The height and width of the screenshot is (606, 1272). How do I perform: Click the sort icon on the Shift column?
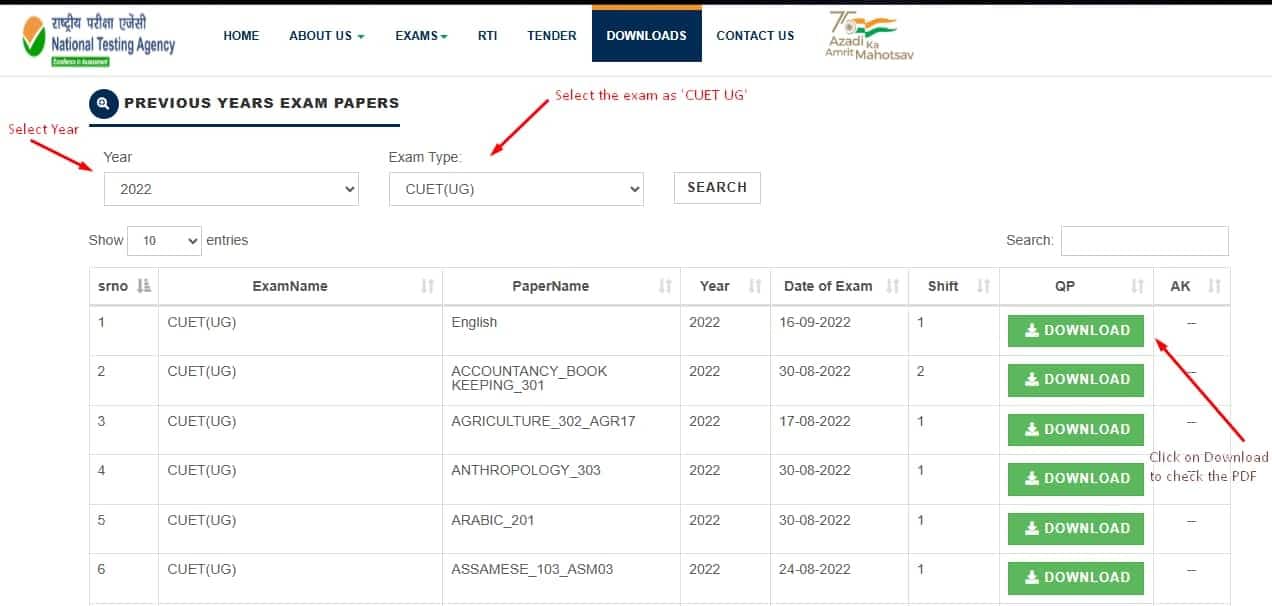click(x=984, y=286)
